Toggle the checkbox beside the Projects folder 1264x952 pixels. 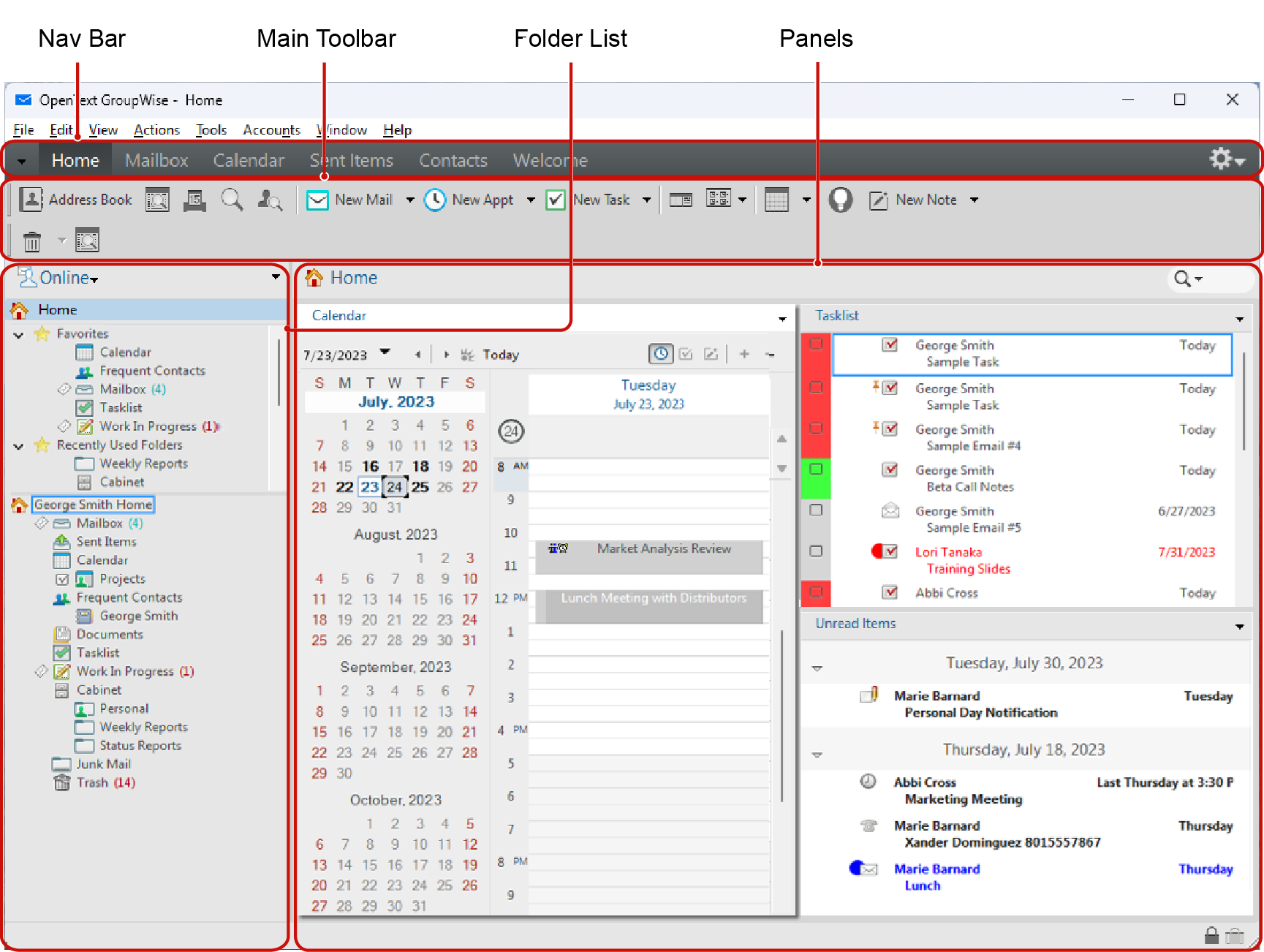pos(62,579)
